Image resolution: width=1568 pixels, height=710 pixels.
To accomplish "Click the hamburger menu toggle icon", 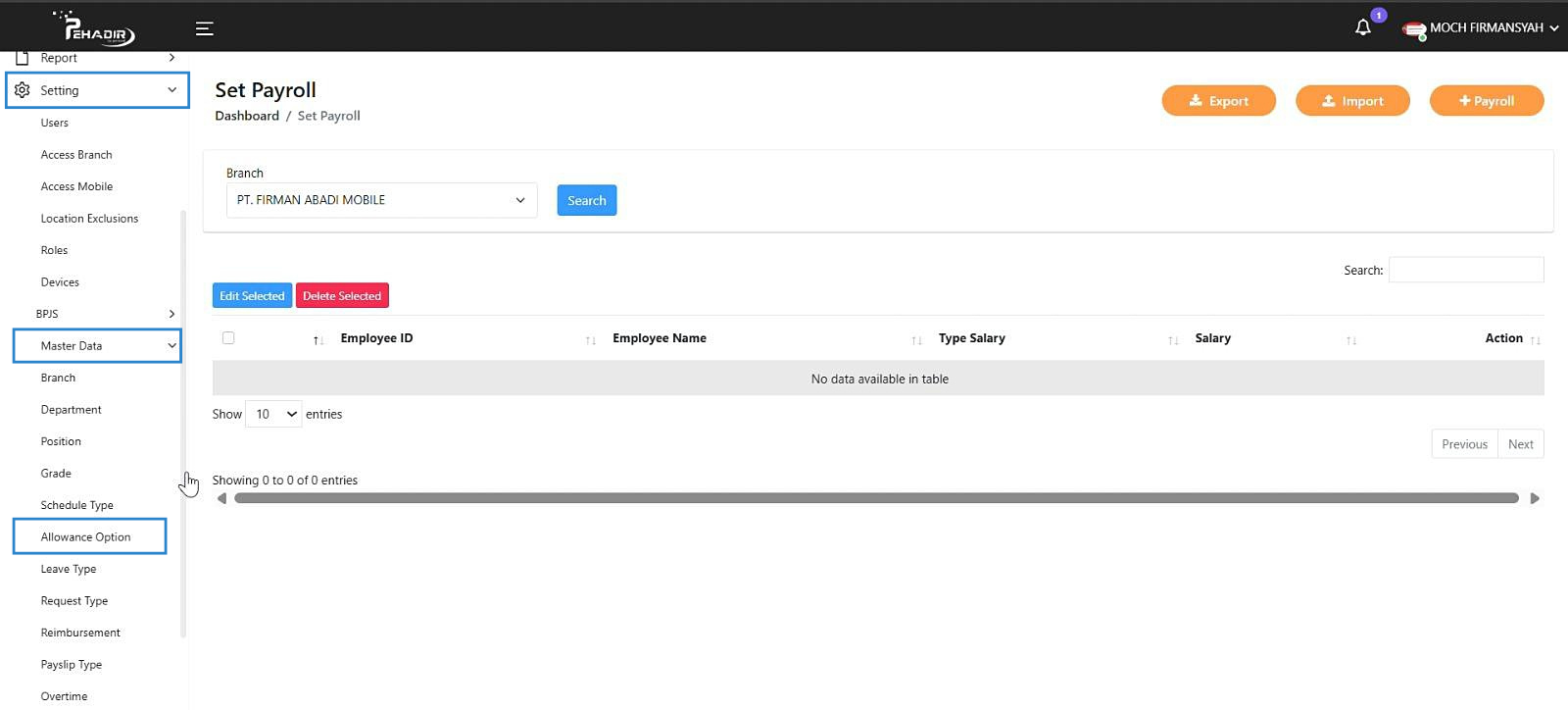I will (204, 28).
